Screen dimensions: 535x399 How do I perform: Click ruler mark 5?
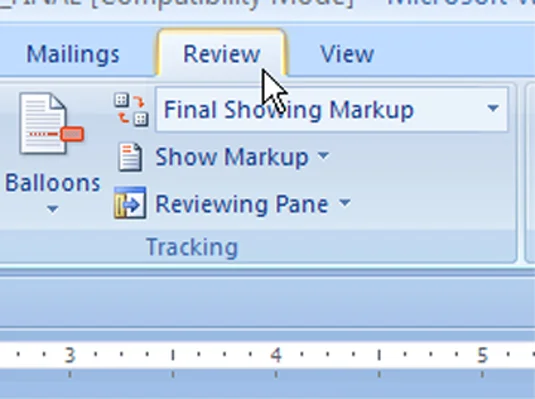pos(482,355)
